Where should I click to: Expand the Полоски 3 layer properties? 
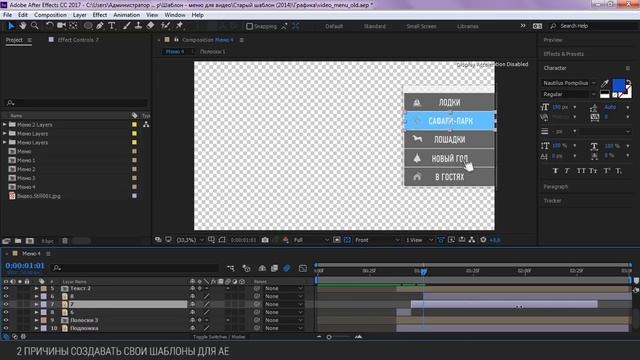[x=36, y=320]
